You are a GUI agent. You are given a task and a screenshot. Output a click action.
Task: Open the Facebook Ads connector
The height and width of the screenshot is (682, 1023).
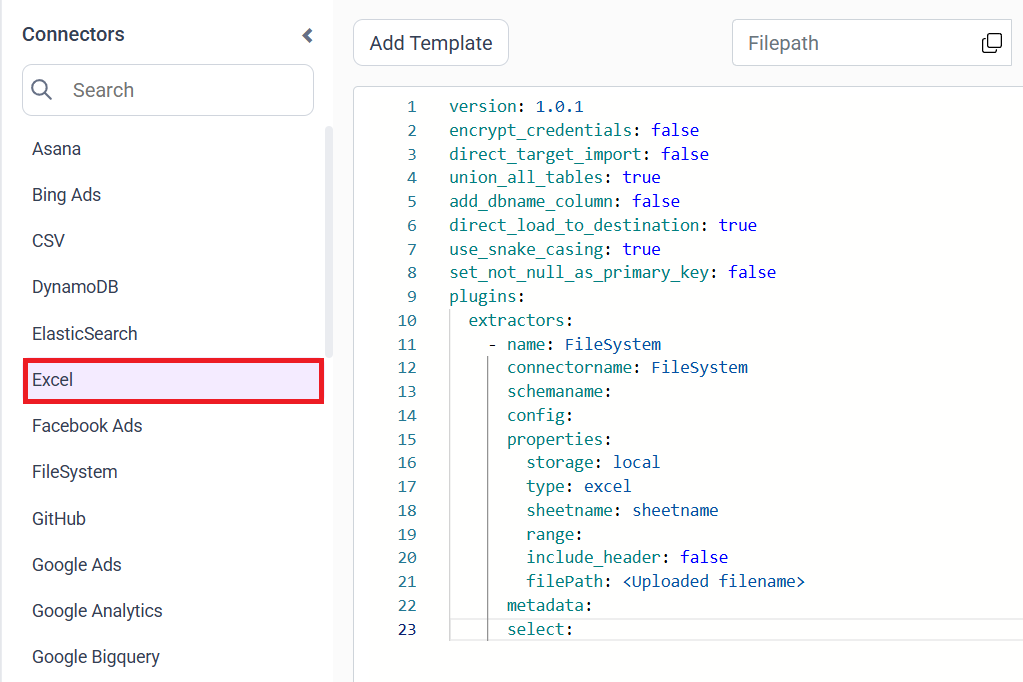87,426
